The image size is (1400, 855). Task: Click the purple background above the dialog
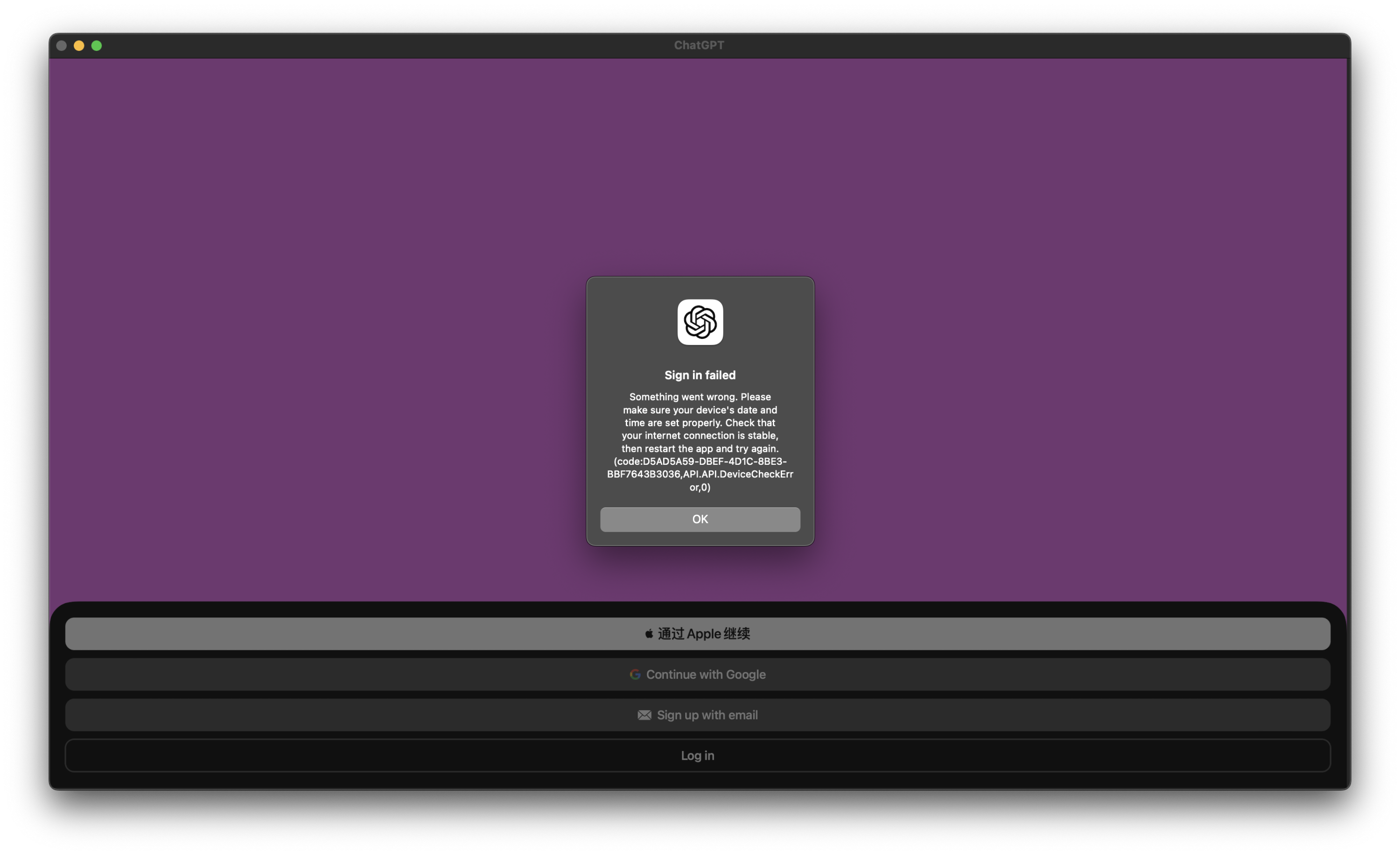pos(700,170)
